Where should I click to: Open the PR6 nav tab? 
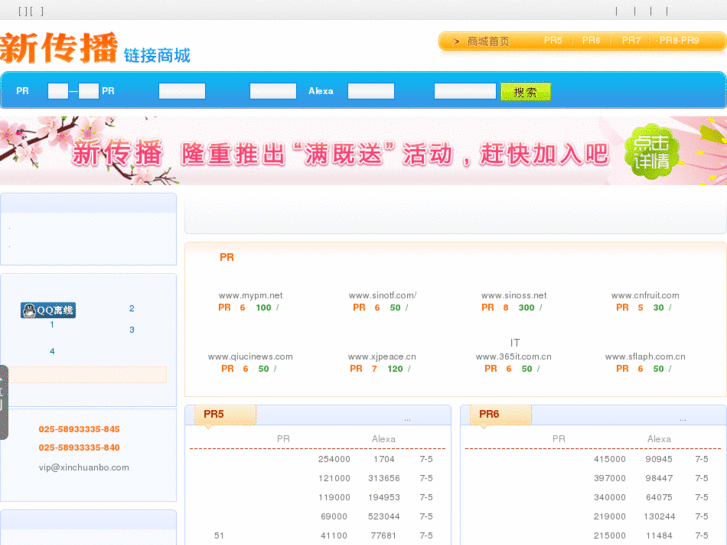coord(591,41)
